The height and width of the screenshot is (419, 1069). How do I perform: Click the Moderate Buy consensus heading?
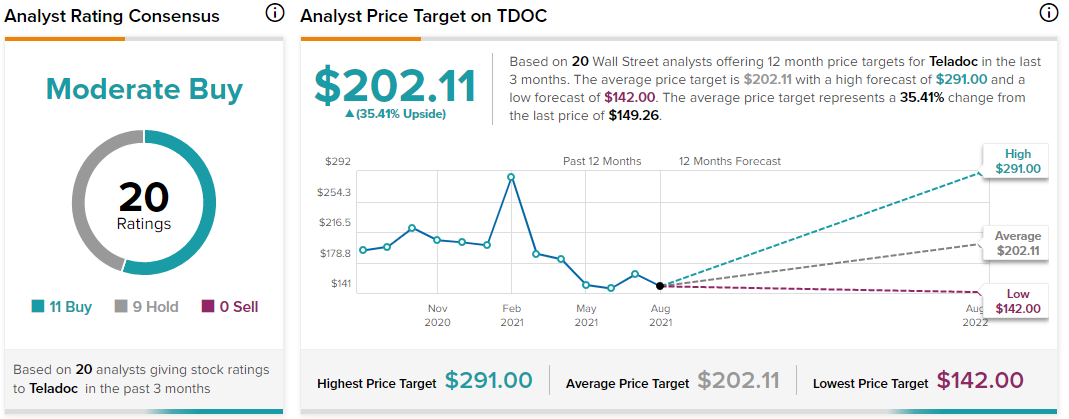click(144, 89)
